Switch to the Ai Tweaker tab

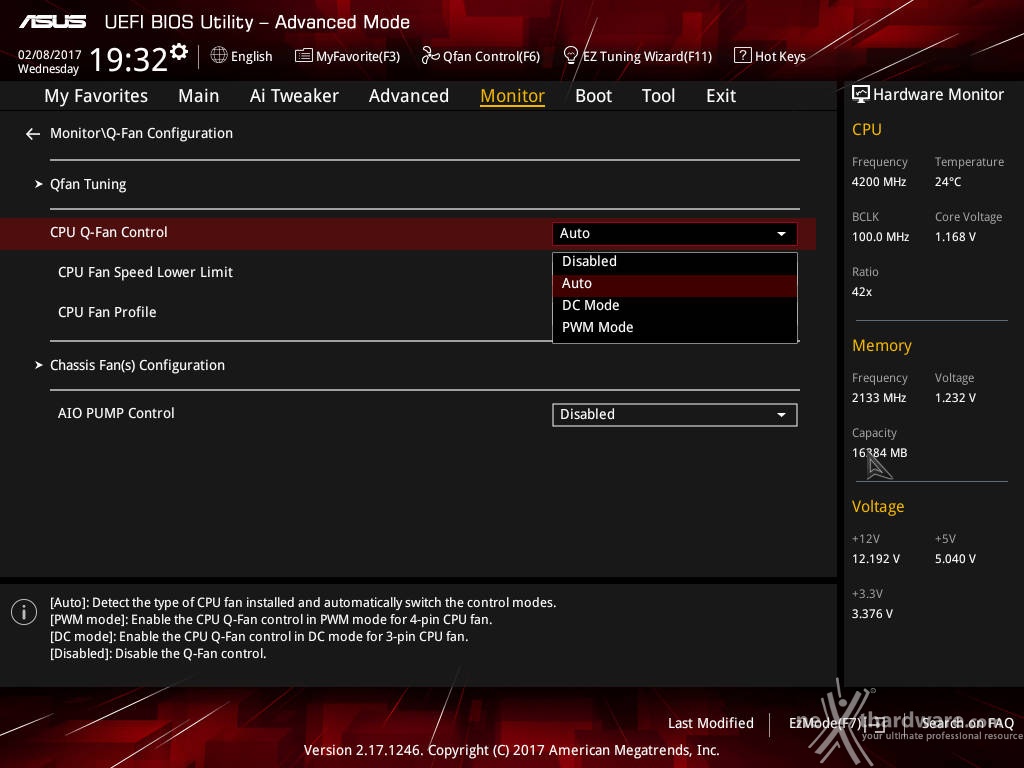pyautogui.click(x=294, y=96)
